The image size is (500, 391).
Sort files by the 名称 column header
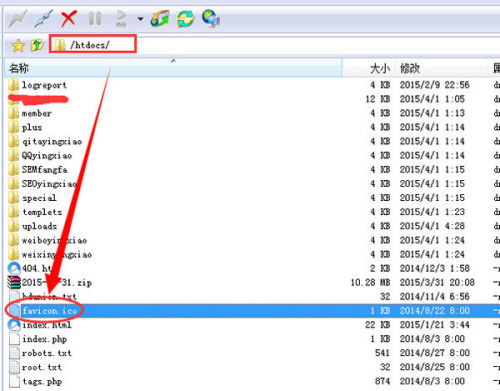click(173, 68)
